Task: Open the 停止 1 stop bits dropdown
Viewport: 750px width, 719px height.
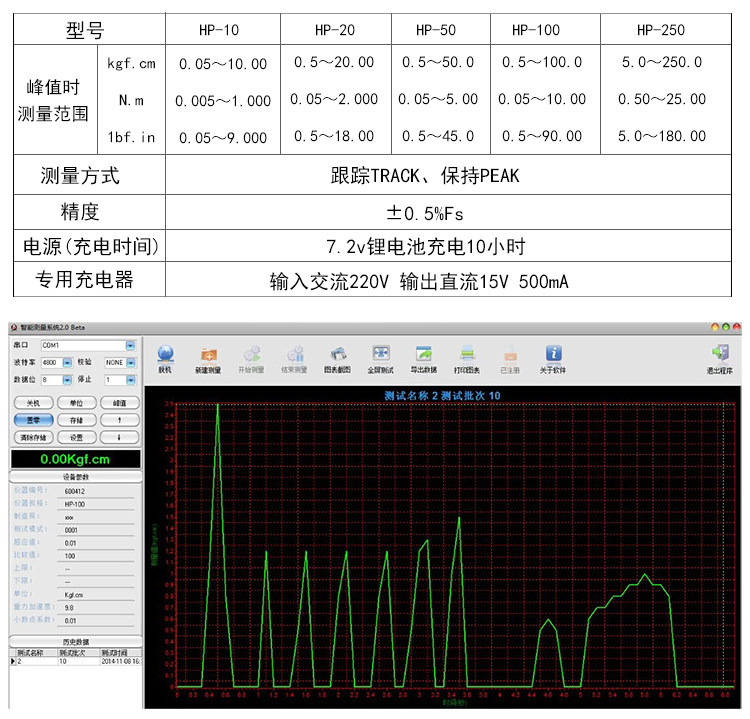Action: click(131, 380)
